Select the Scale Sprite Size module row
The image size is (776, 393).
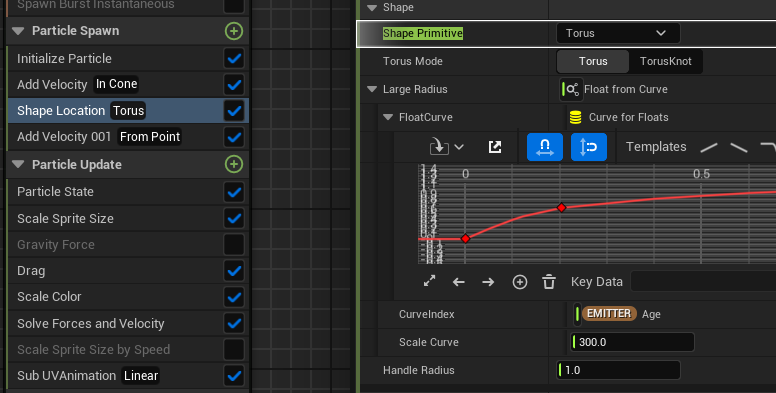pyautogui.click(x=128, y=218)
